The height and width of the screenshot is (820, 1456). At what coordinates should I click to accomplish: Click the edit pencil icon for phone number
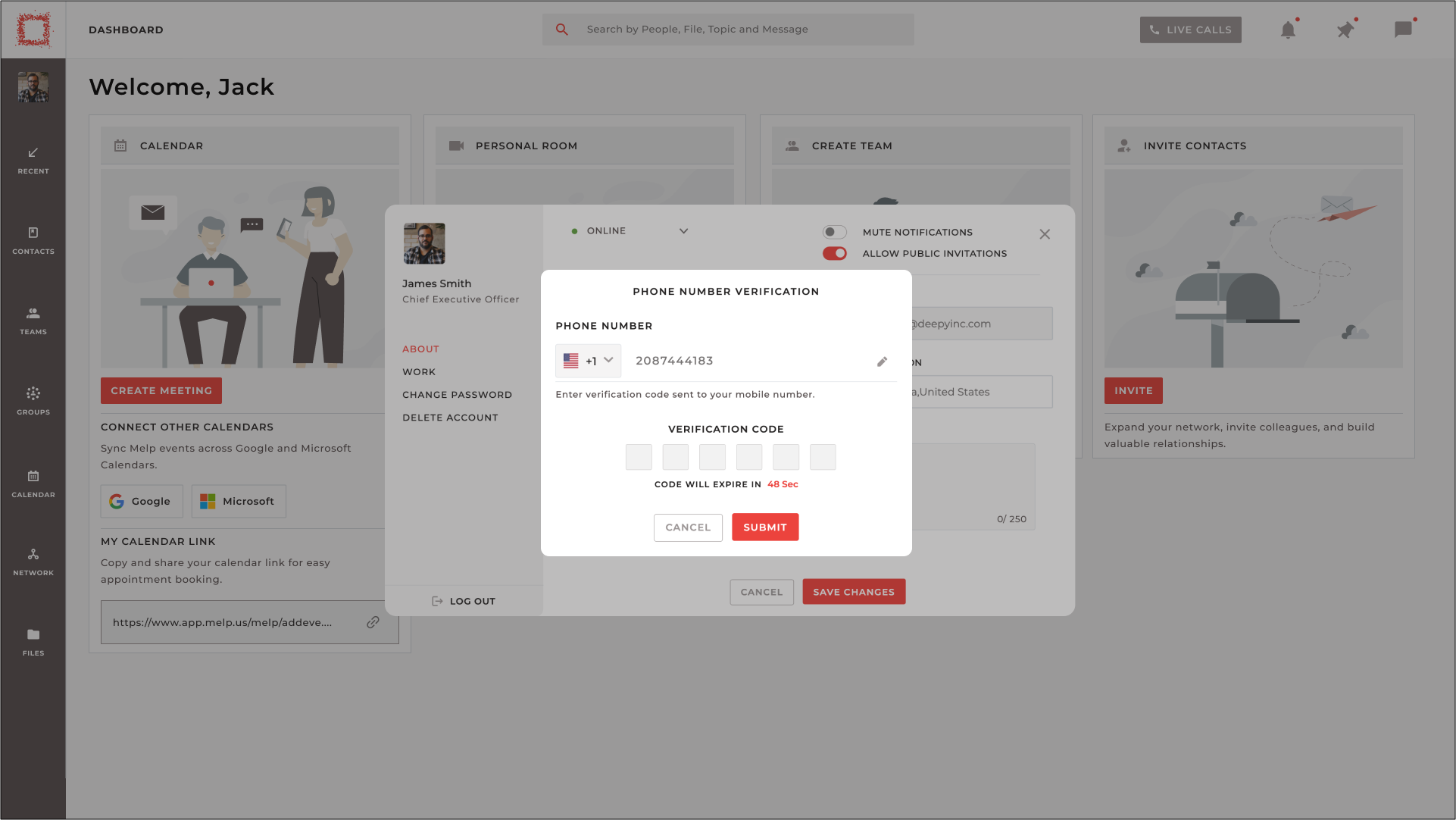pyautogui.click(x=882, y=361)
